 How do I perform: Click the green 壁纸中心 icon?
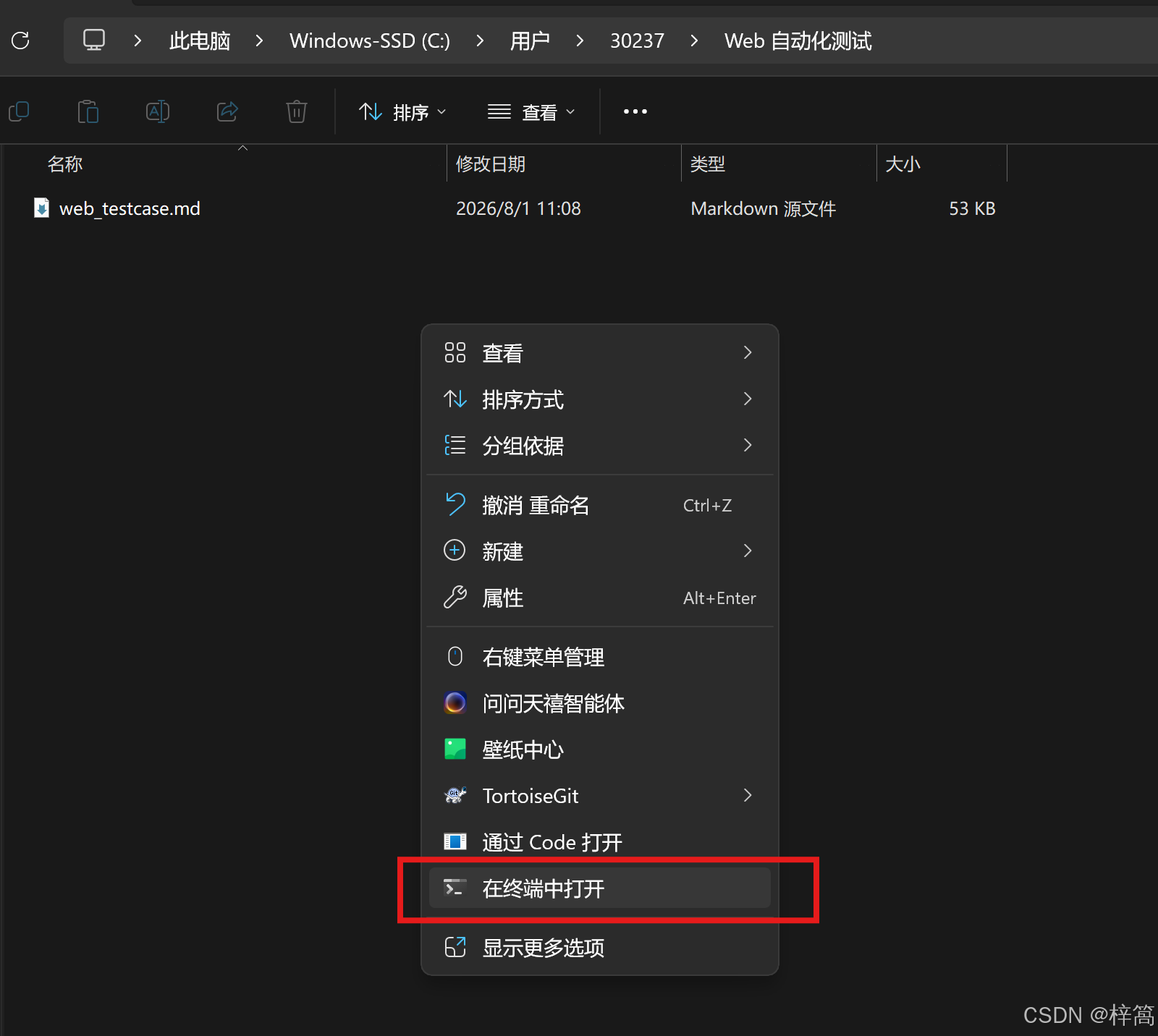click(455, 749)
